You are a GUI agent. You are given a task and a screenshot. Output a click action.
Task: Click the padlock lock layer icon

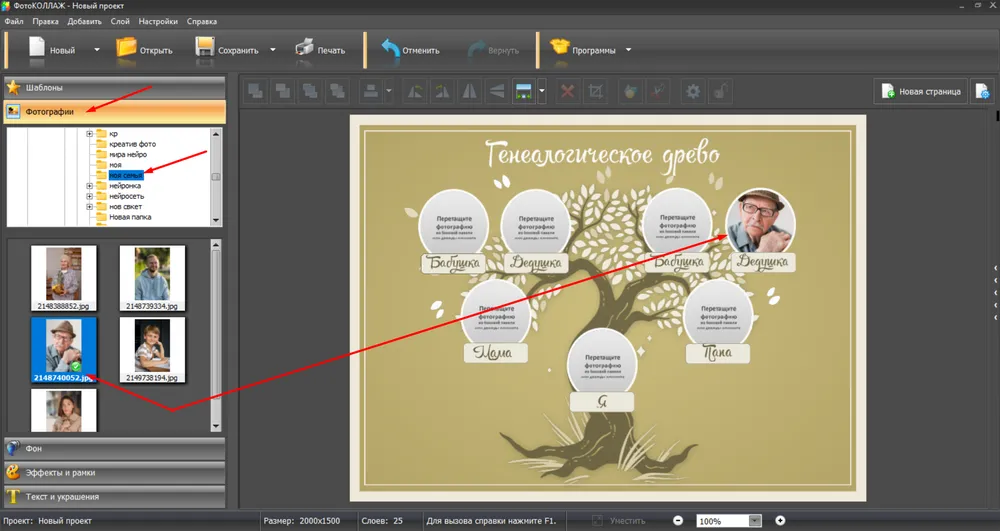[x=719, y=92]
